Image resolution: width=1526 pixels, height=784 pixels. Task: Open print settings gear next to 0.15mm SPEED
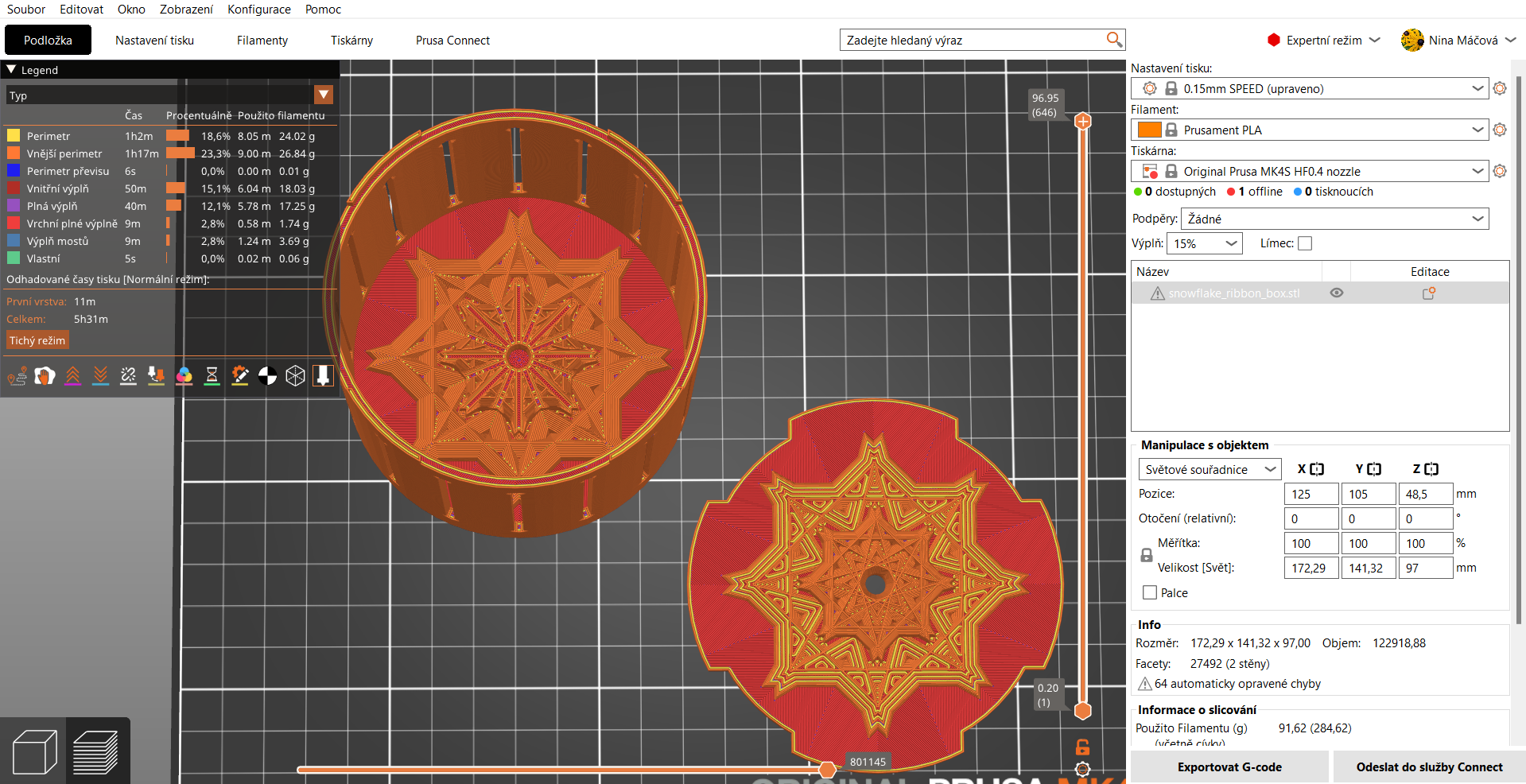1500,88
